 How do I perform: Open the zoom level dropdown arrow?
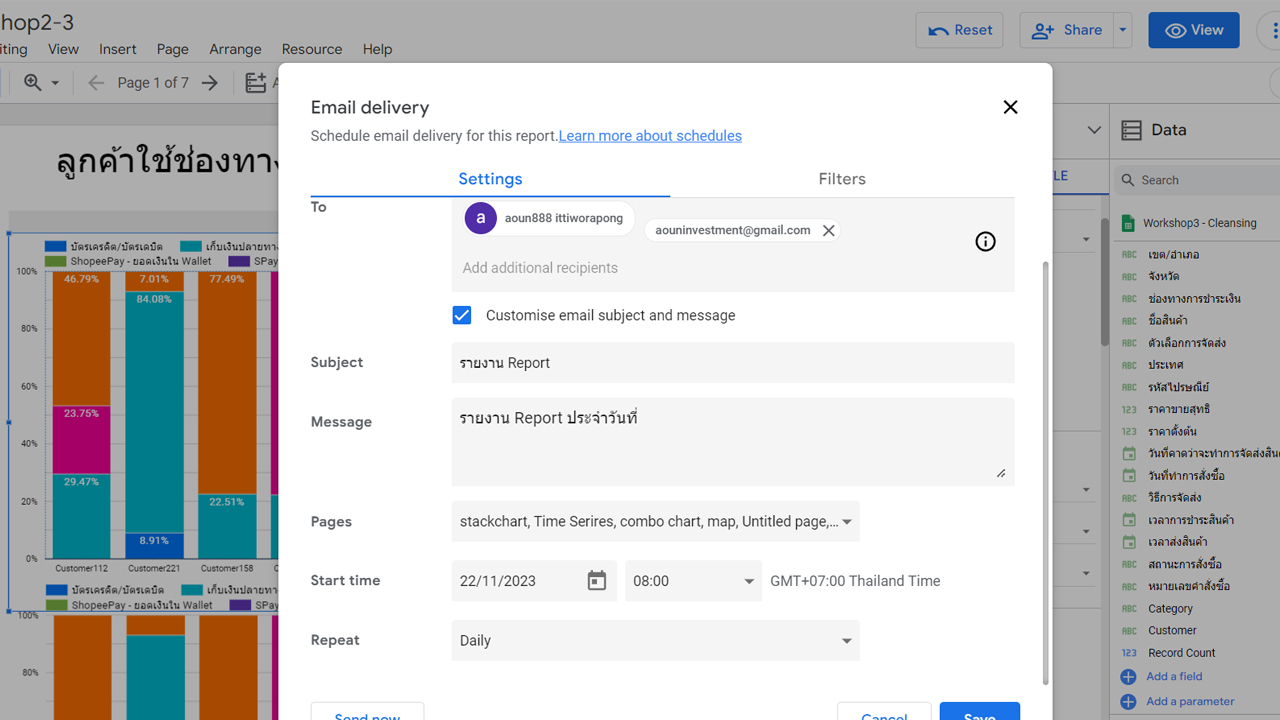55,83
